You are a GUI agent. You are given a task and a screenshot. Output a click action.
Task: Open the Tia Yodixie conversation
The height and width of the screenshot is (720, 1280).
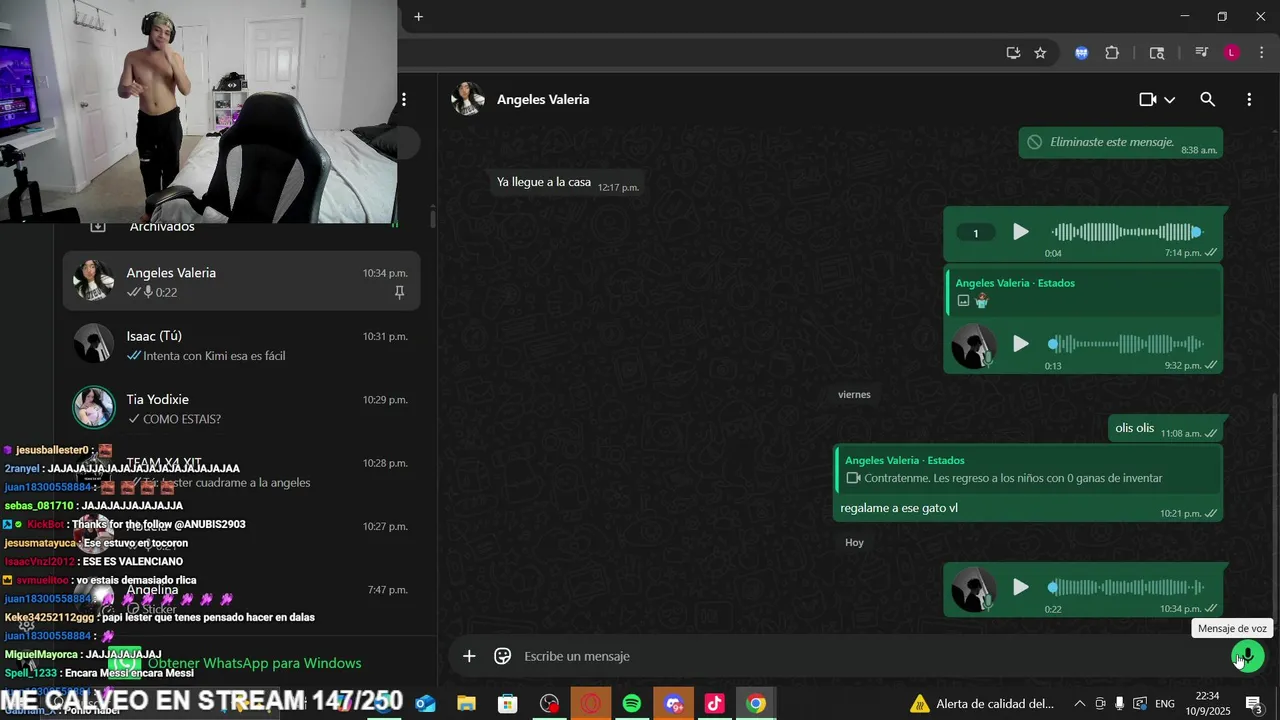click(x=241, y=408)
